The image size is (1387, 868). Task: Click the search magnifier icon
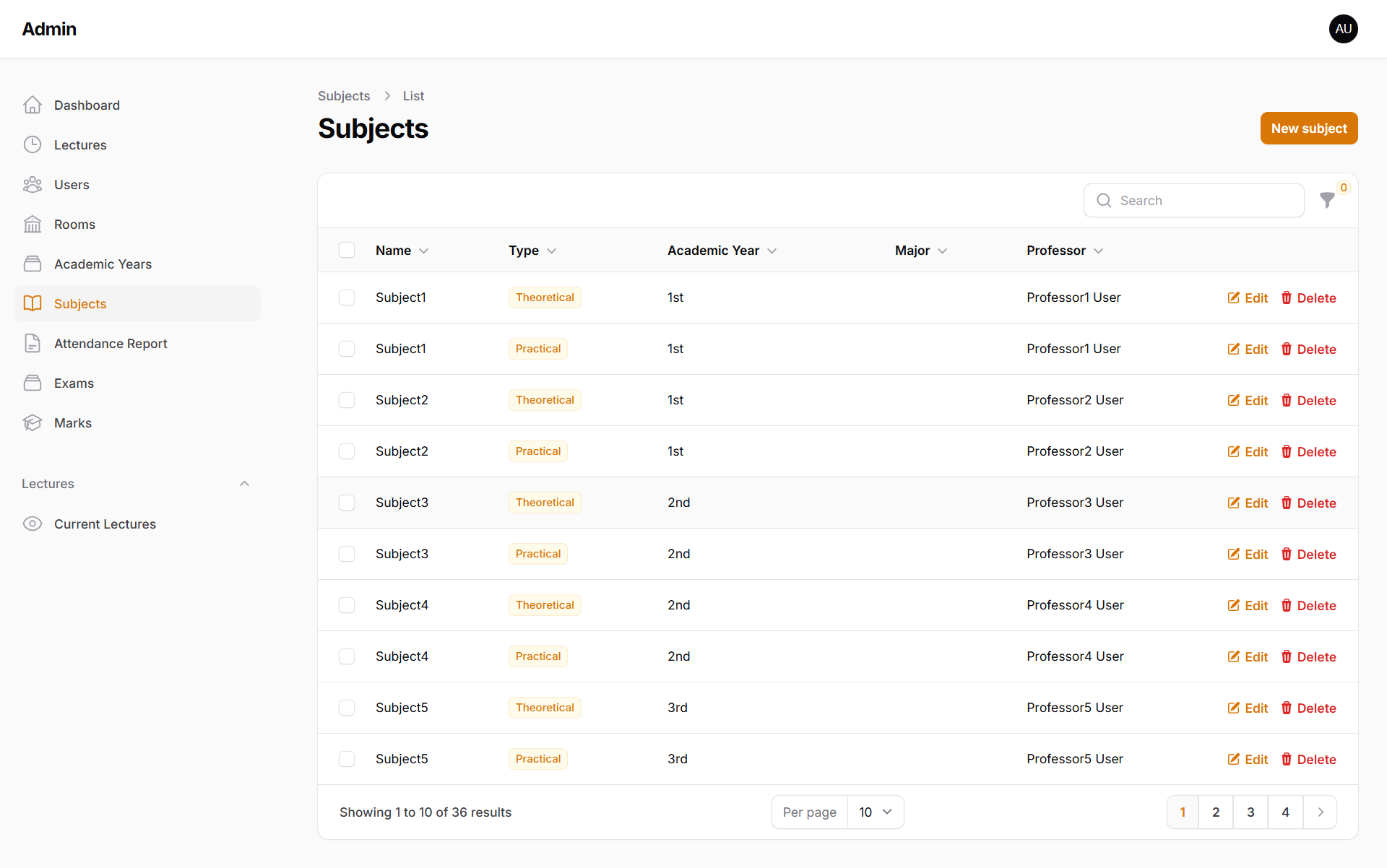(x=1104, y=201)
